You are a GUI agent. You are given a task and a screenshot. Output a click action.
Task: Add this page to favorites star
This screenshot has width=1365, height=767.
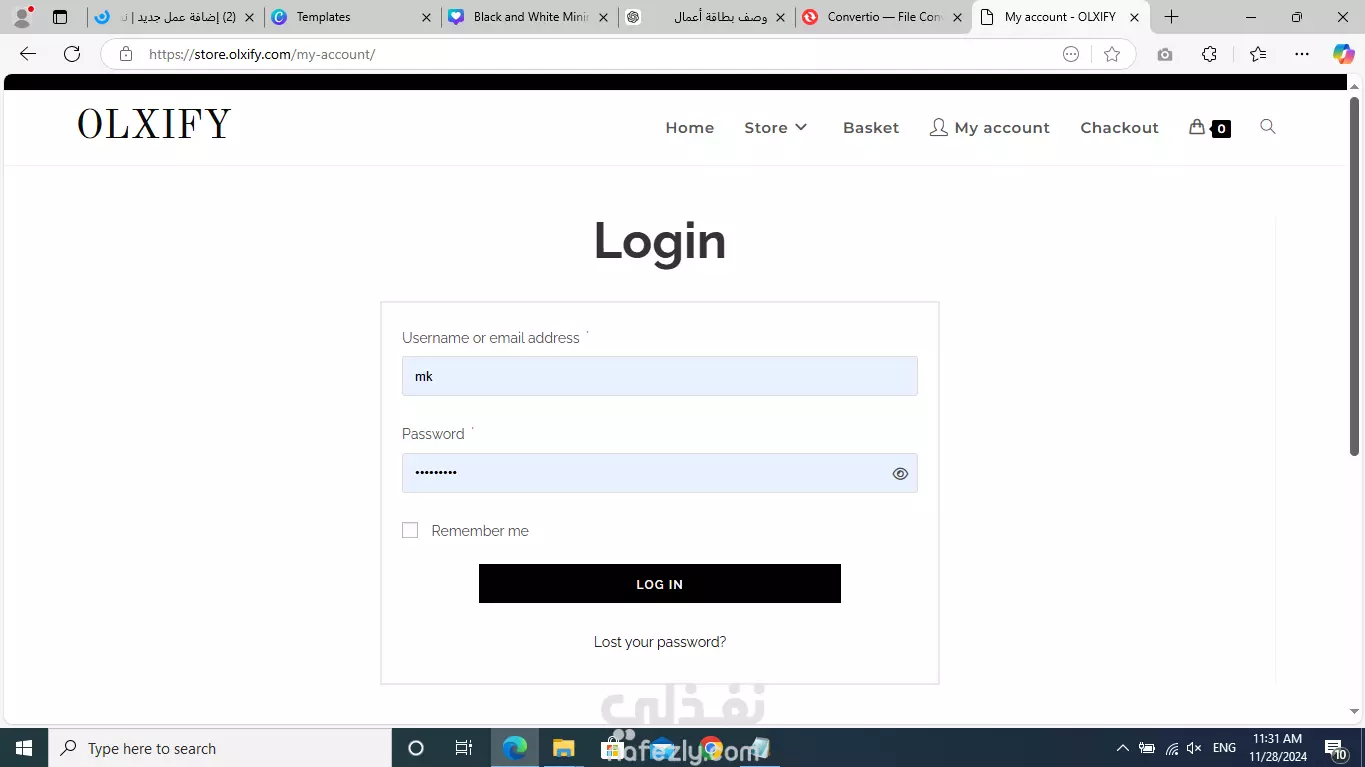click(1112, 54)
